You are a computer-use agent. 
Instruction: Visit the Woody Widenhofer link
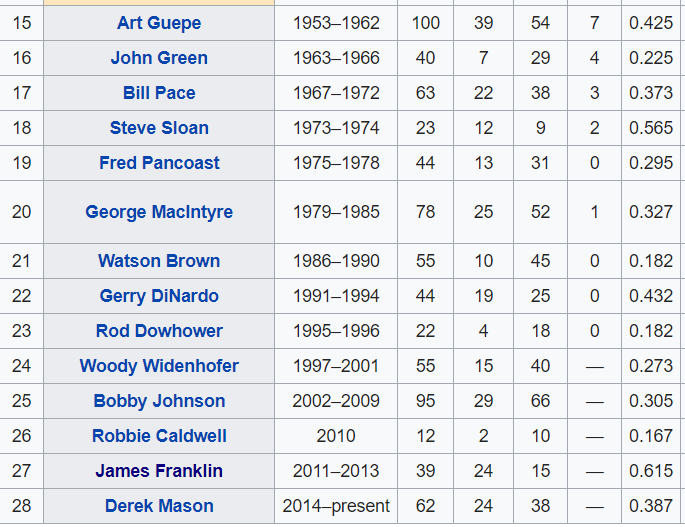point(159,366)
